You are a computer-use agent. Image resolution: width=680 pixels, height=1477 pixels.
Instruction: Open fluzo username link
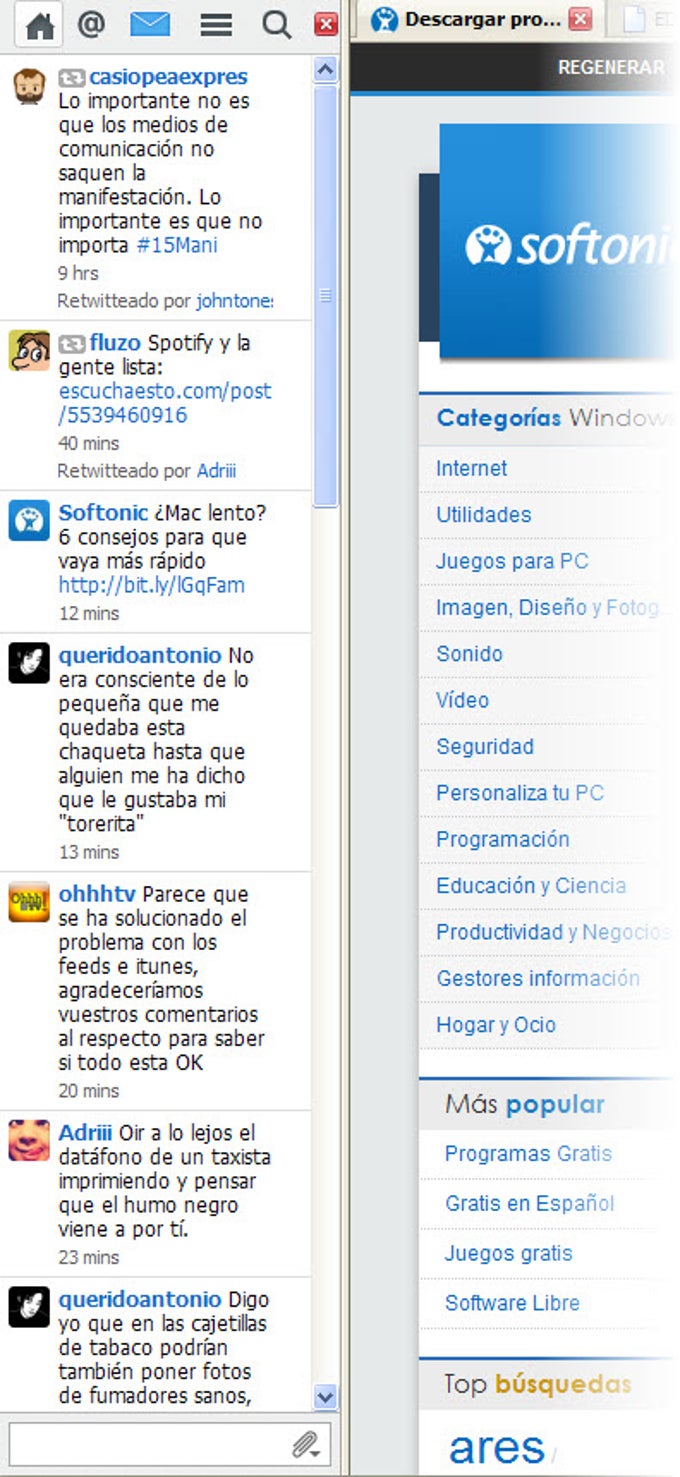coord(115,343)
